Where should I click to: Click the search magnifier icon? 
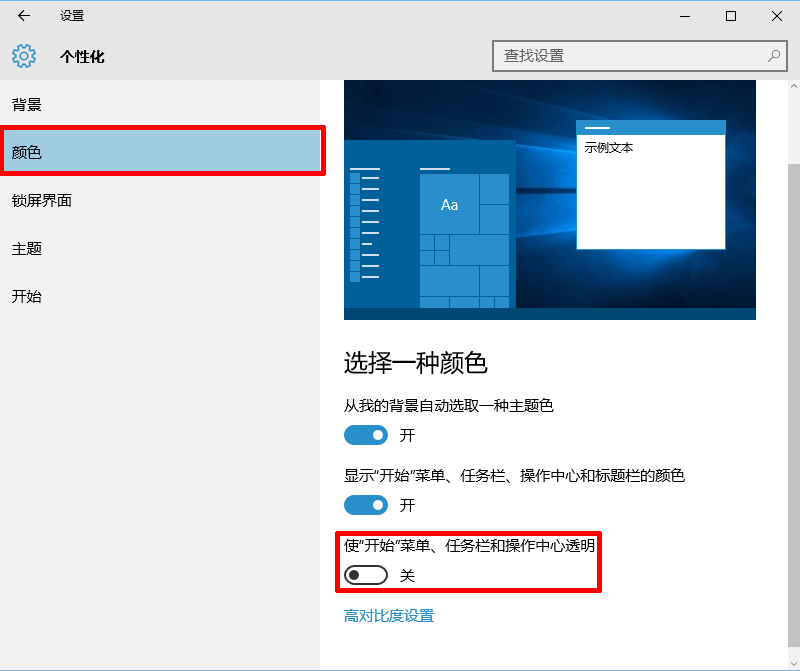pyautogui.click(x=774, y=56)
